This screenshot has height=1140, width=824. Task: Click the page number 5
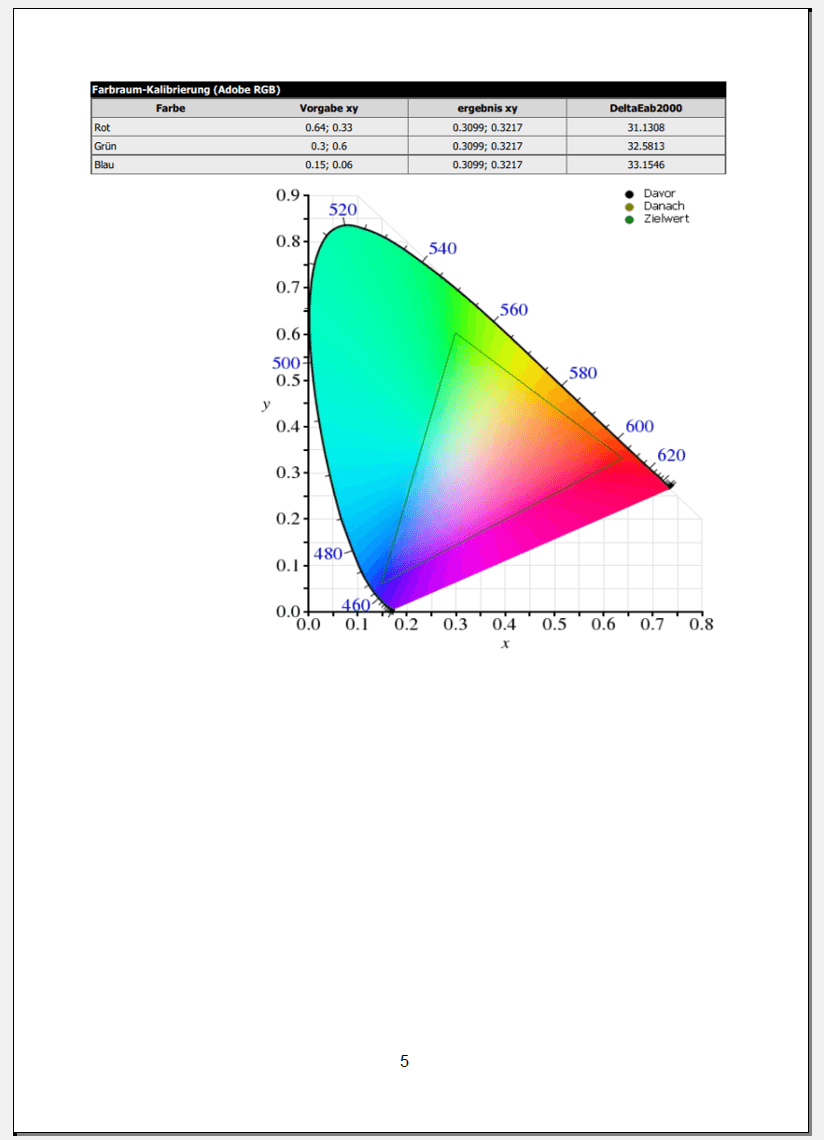pyautogui.click(x=404, y=1061)
